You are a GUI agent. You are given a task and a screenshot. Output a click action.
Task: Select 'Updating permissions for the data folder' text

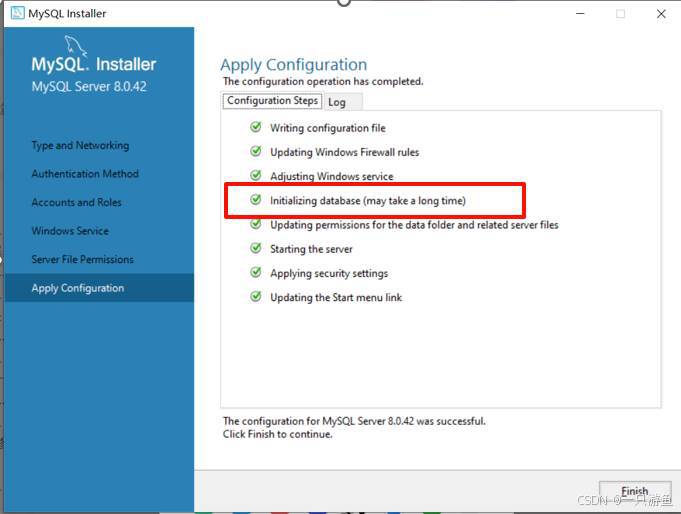tap(414, 225)
